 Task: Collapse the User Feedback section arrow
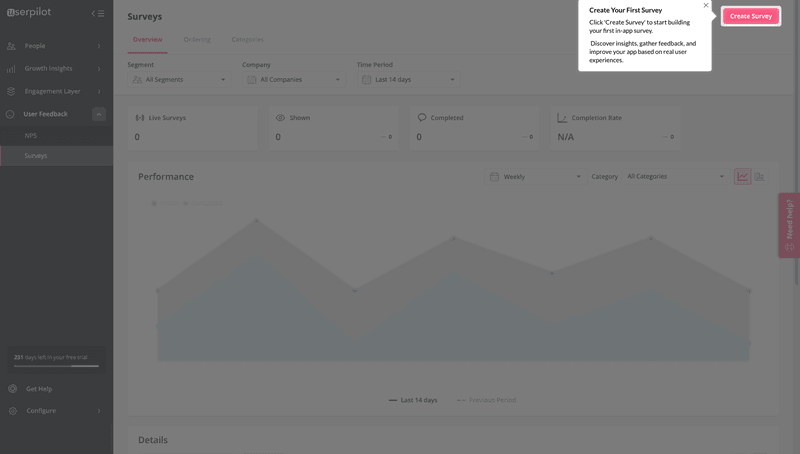(x=99, y=114)
